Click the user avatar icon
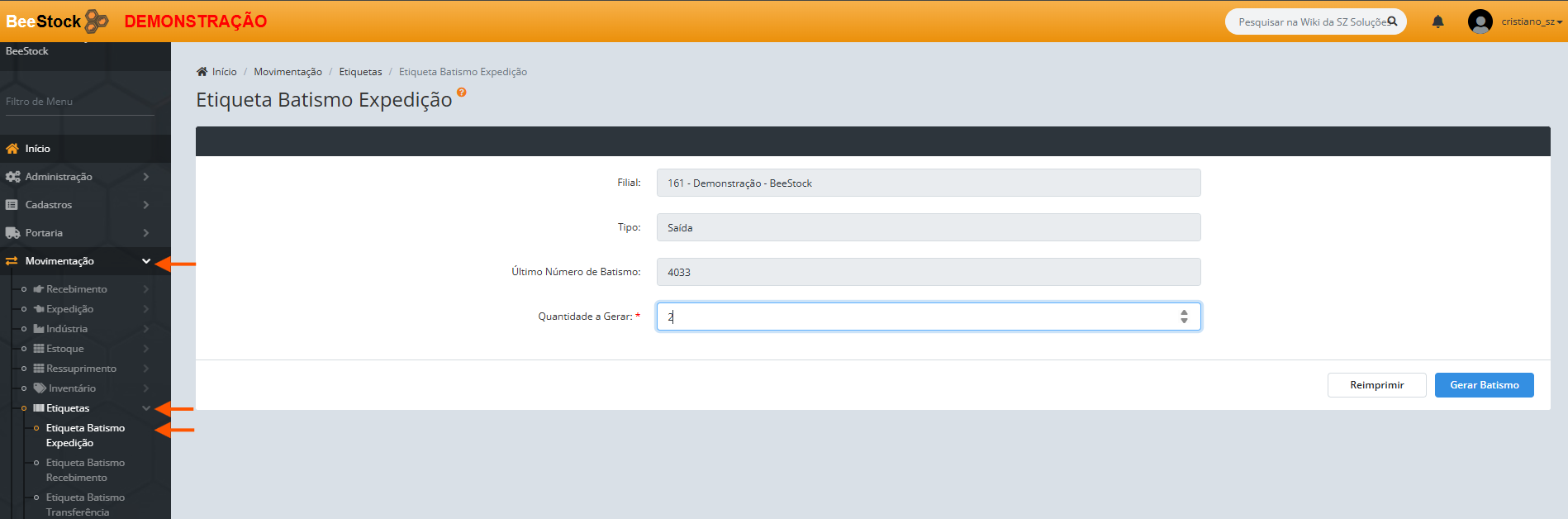The image size is (1568, 519). coord(1480,21)
